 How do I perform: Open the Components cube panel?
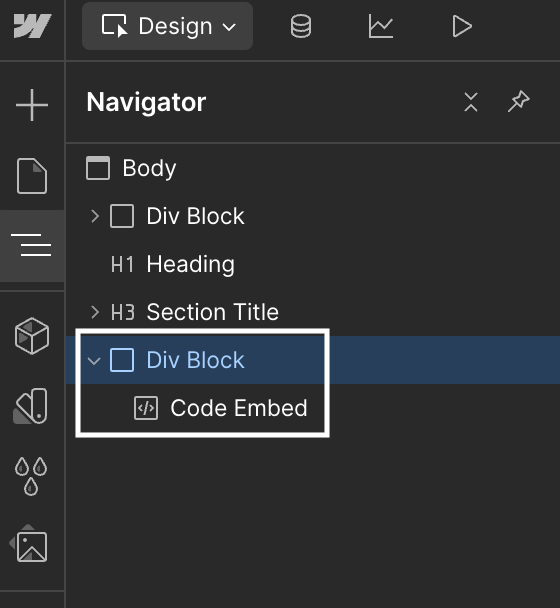coord(32,336)
